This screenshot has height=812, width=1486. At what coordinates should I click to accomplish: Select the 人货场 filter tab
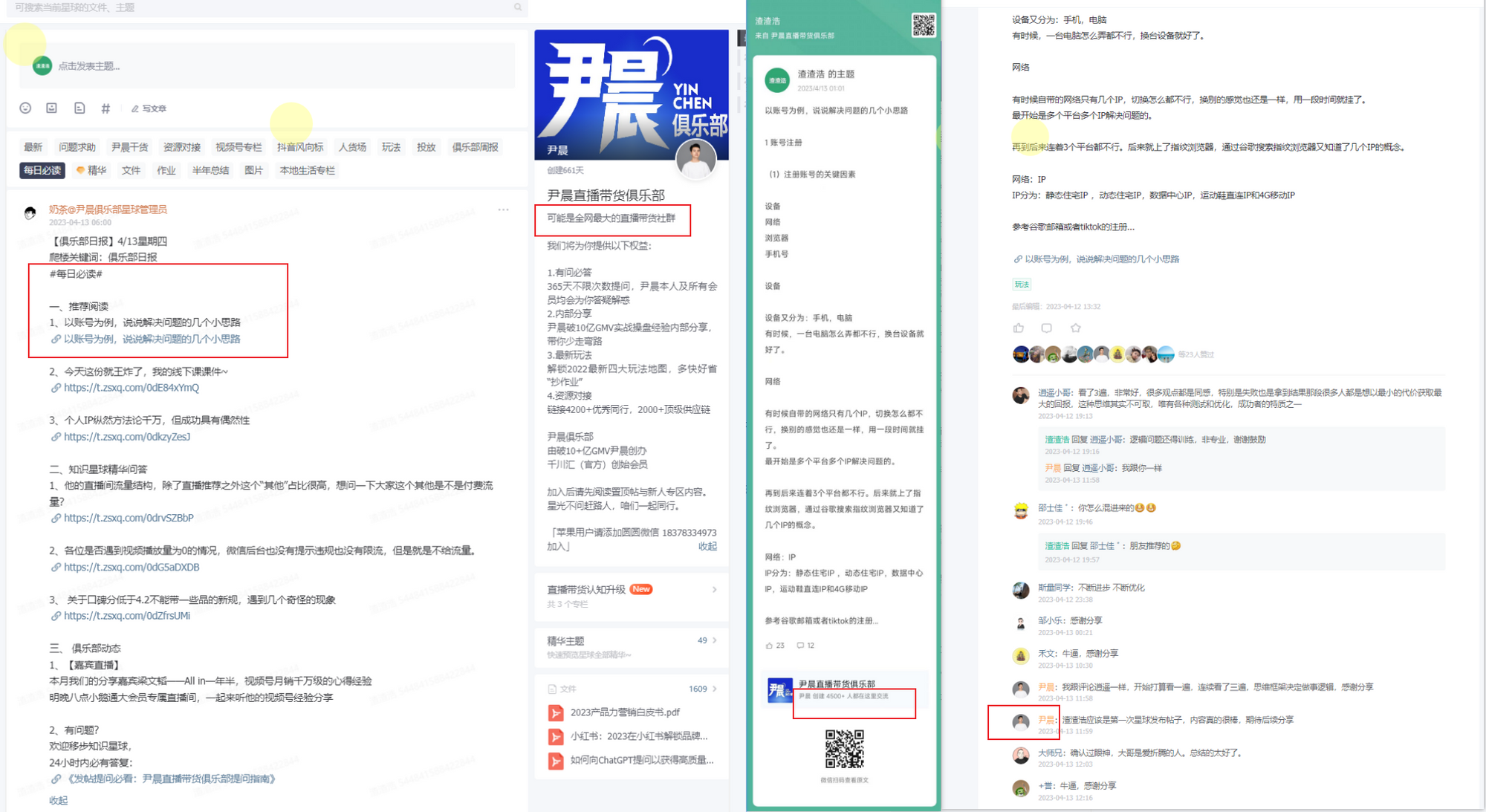tap(352, 147)
